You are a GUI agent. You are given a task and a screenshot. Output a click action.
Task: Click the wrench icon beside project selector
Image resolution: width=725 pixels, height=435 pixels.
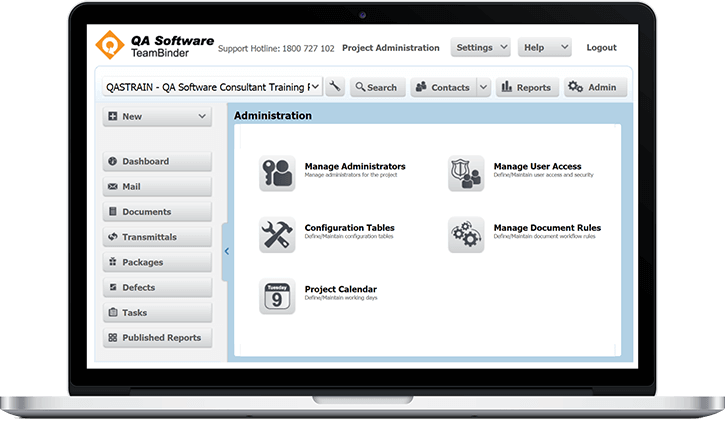tap(335, 87)
